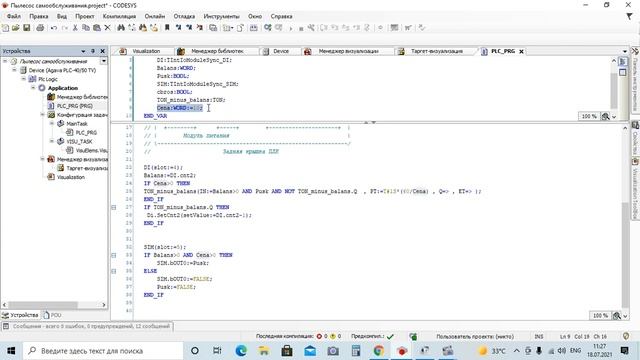The width and height of the screenshot is (640, 360).
Task: Undo the last action
Action: 54,28
